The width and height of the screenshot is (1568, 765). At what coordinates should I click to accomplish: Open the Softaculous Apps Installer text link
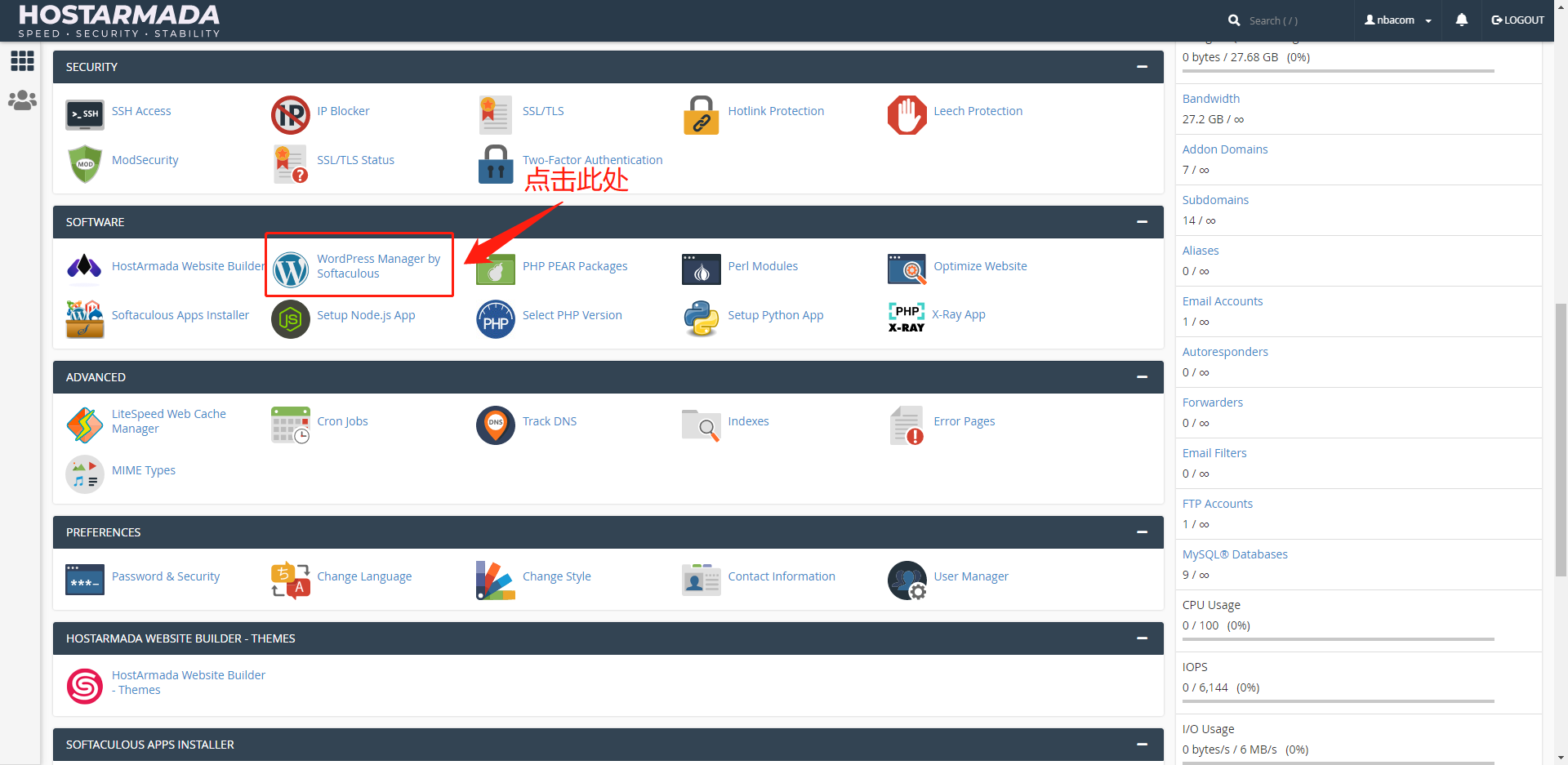pos(180,315)
